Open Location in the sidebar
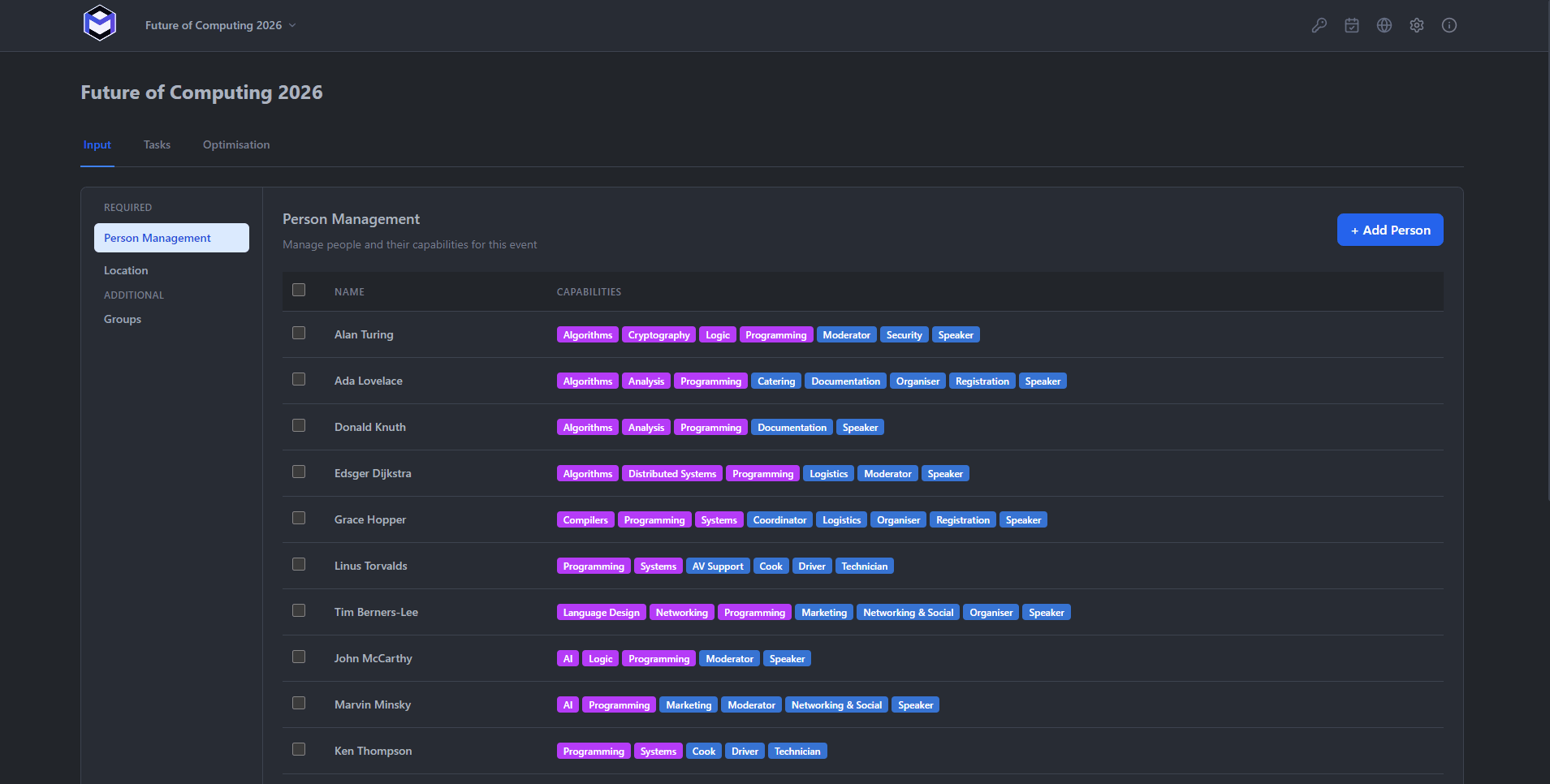This screenshot has width=1550, height=784. coord(126,270)
